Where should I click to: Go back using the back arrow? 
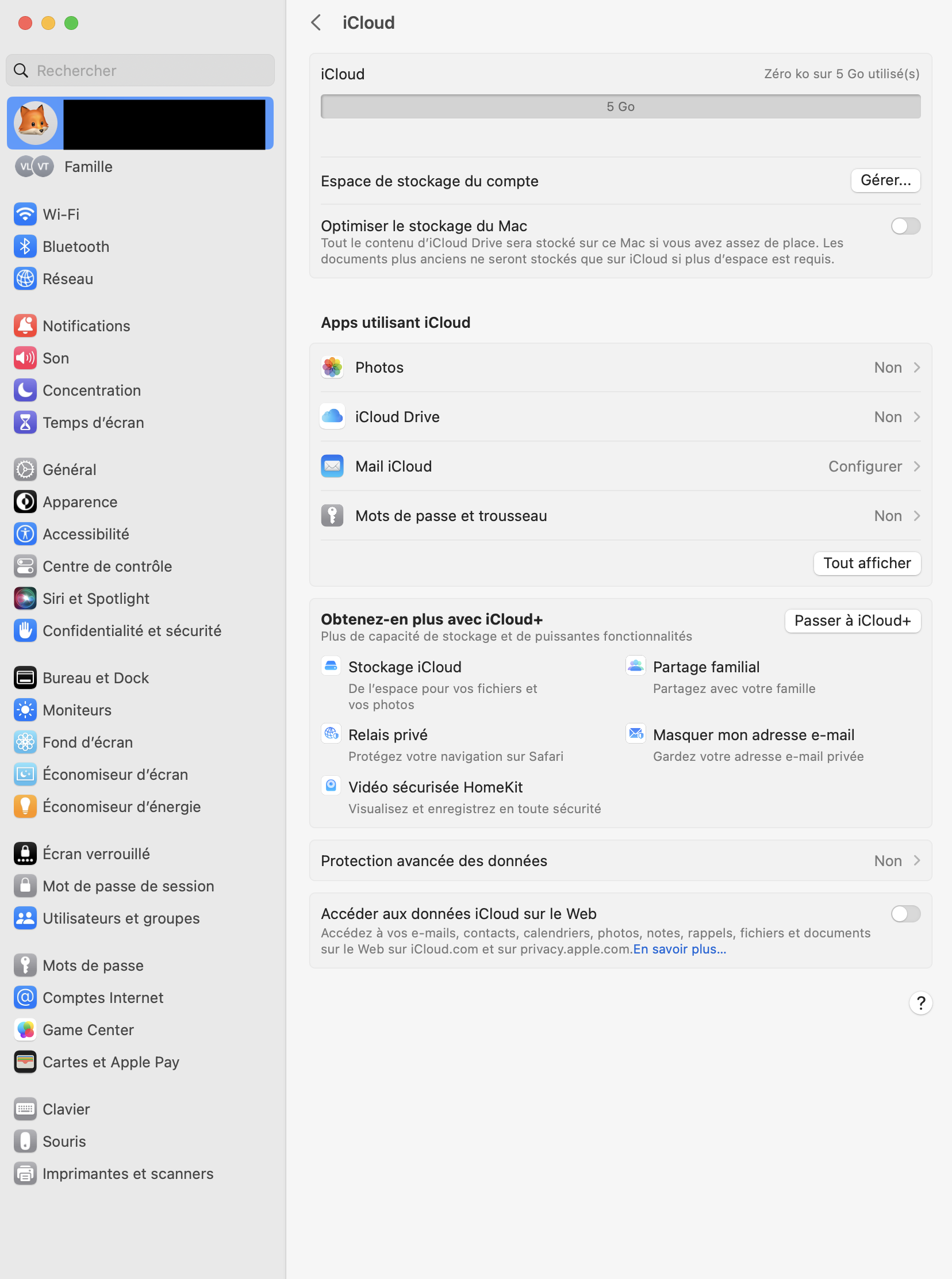coord(316,23)
